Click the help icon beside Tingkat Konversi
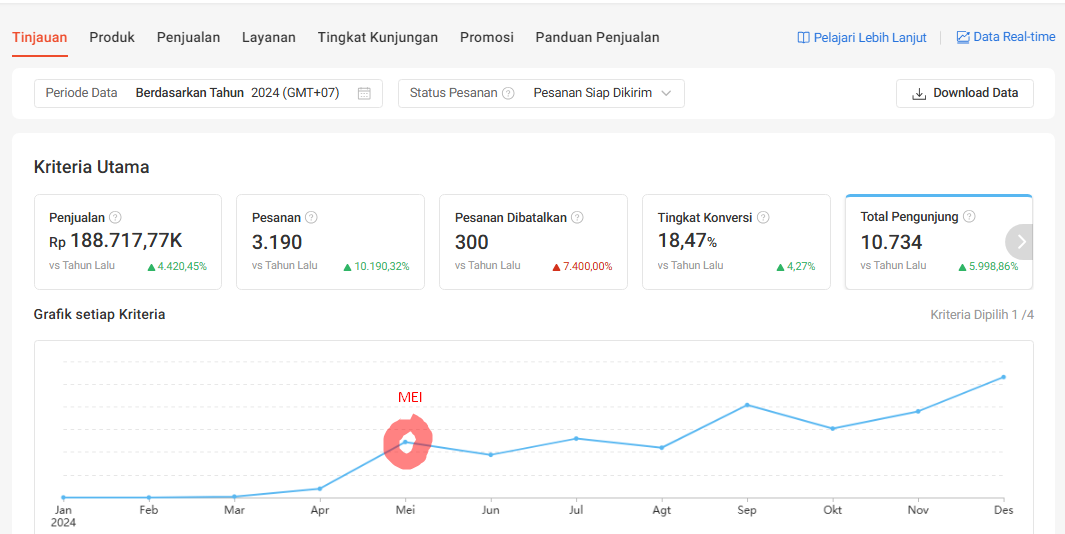 (763, 217)
